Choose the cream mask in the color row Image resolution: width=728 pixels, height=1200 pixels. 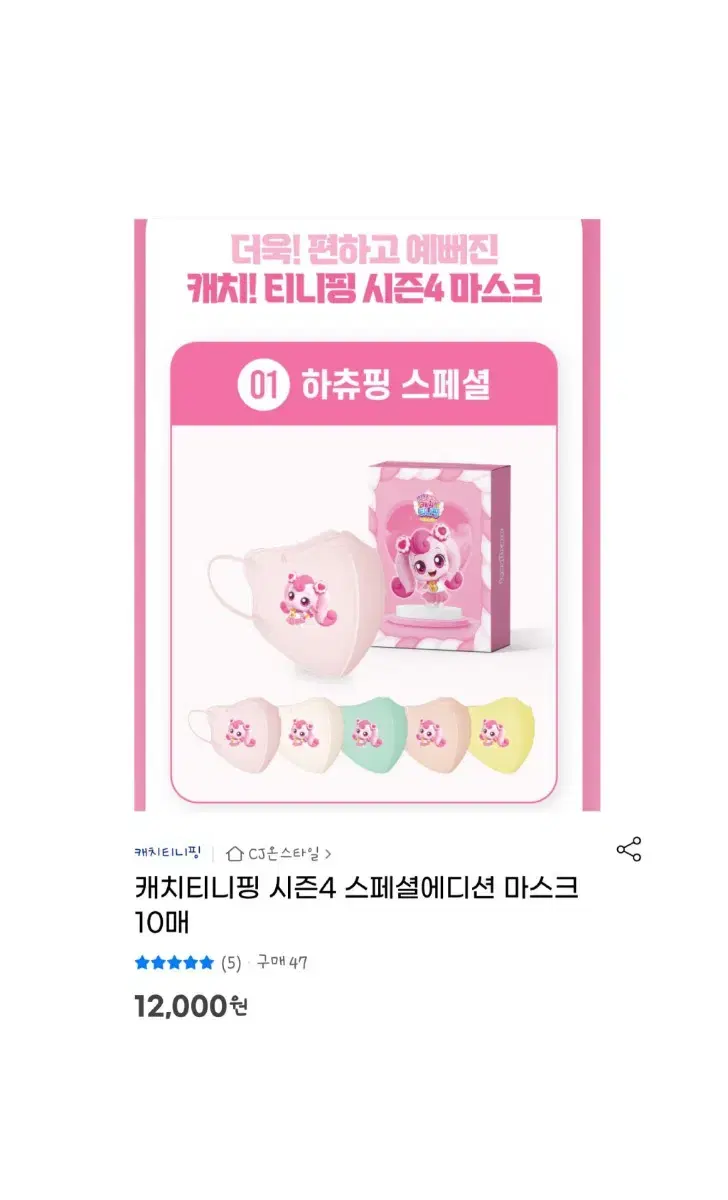click(309, 735)
